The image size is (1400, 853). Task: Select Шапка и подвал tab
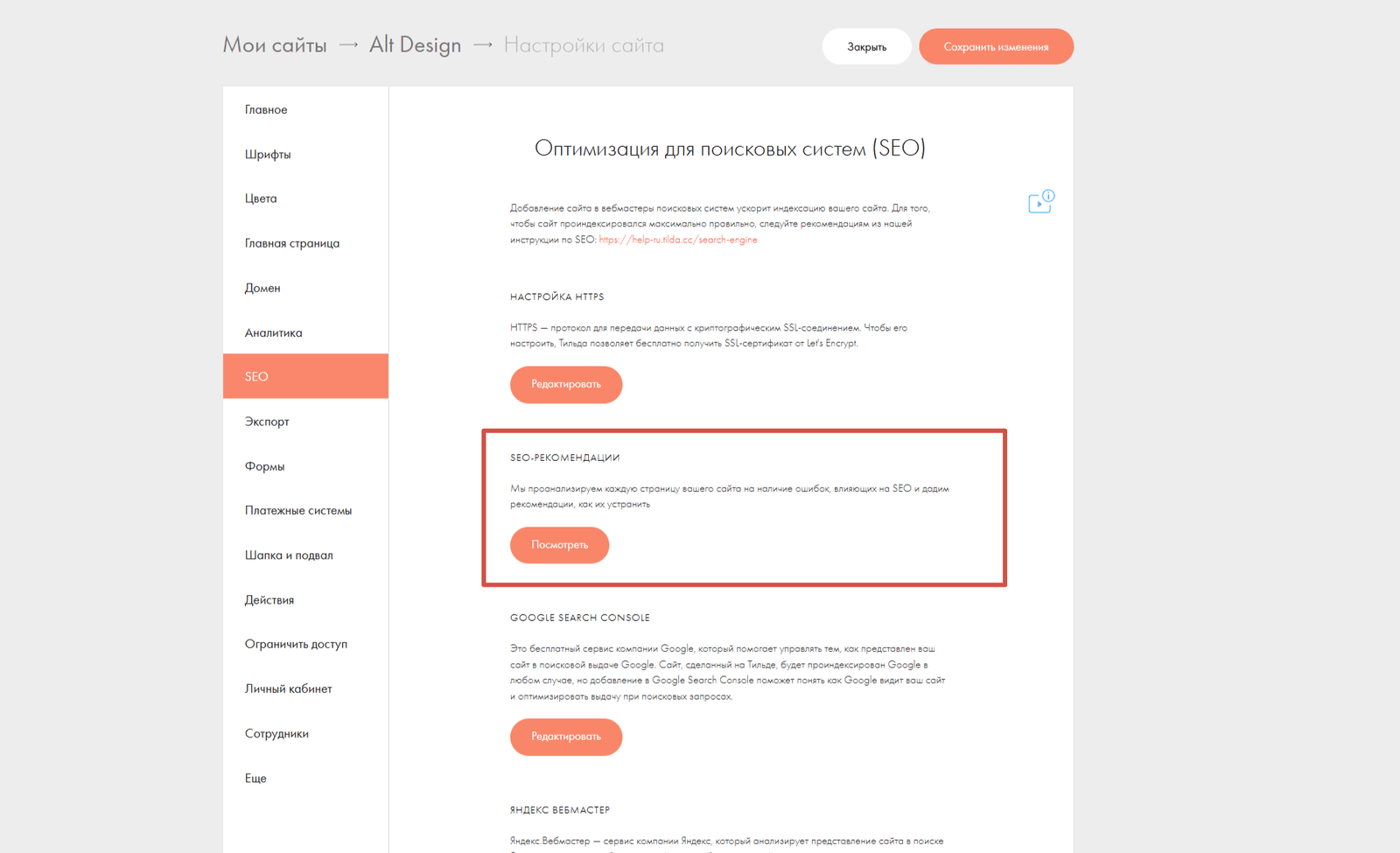(x=305, y=555)
